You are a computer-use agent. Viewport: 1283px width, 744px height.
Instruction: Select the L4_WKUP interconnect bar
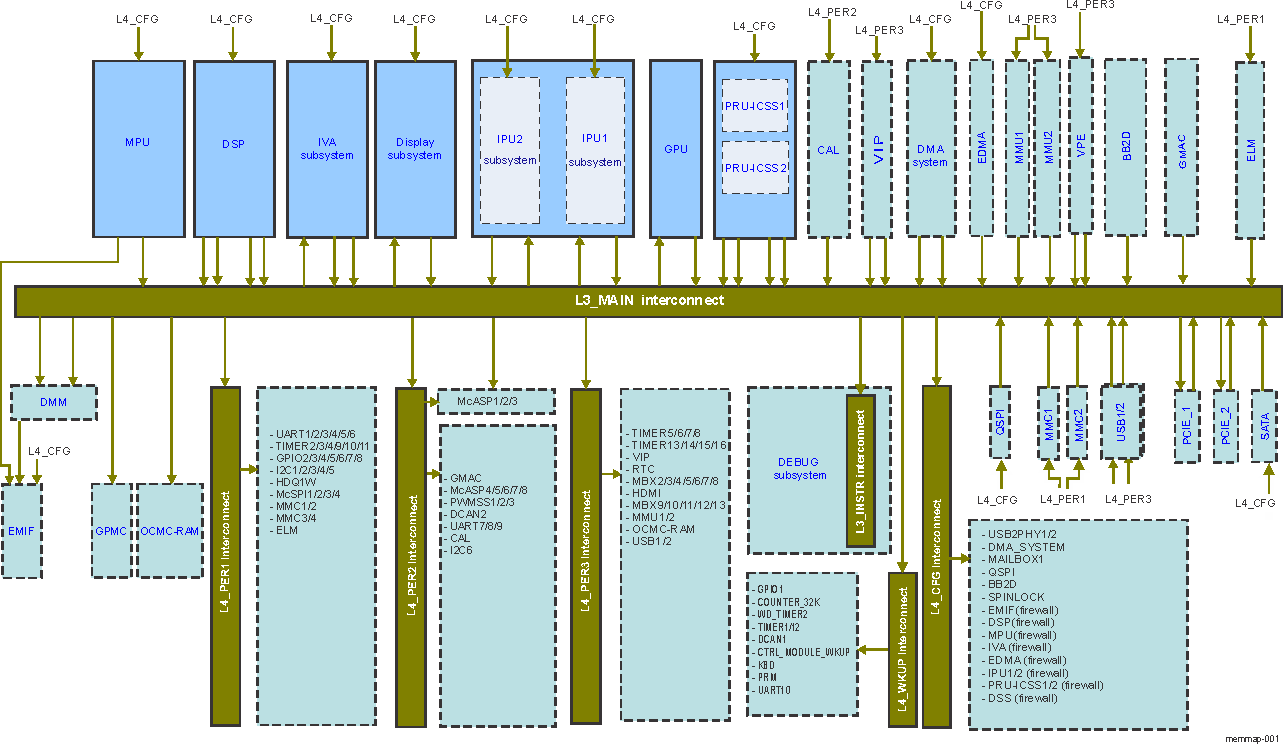click(x=903, y=649)
